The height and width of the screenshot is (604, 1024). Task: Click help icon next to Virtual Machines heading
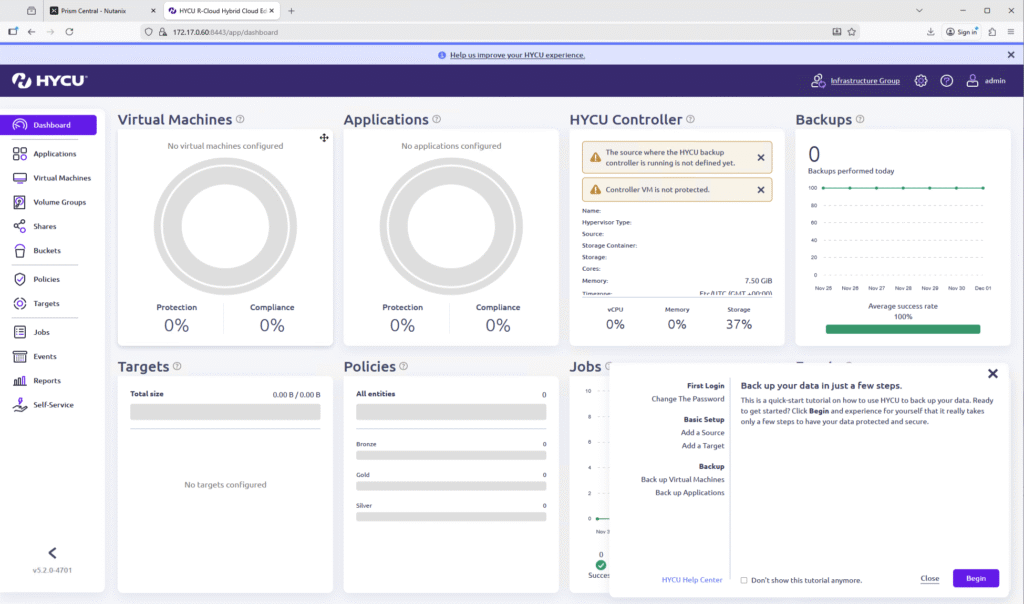point(240,119)
